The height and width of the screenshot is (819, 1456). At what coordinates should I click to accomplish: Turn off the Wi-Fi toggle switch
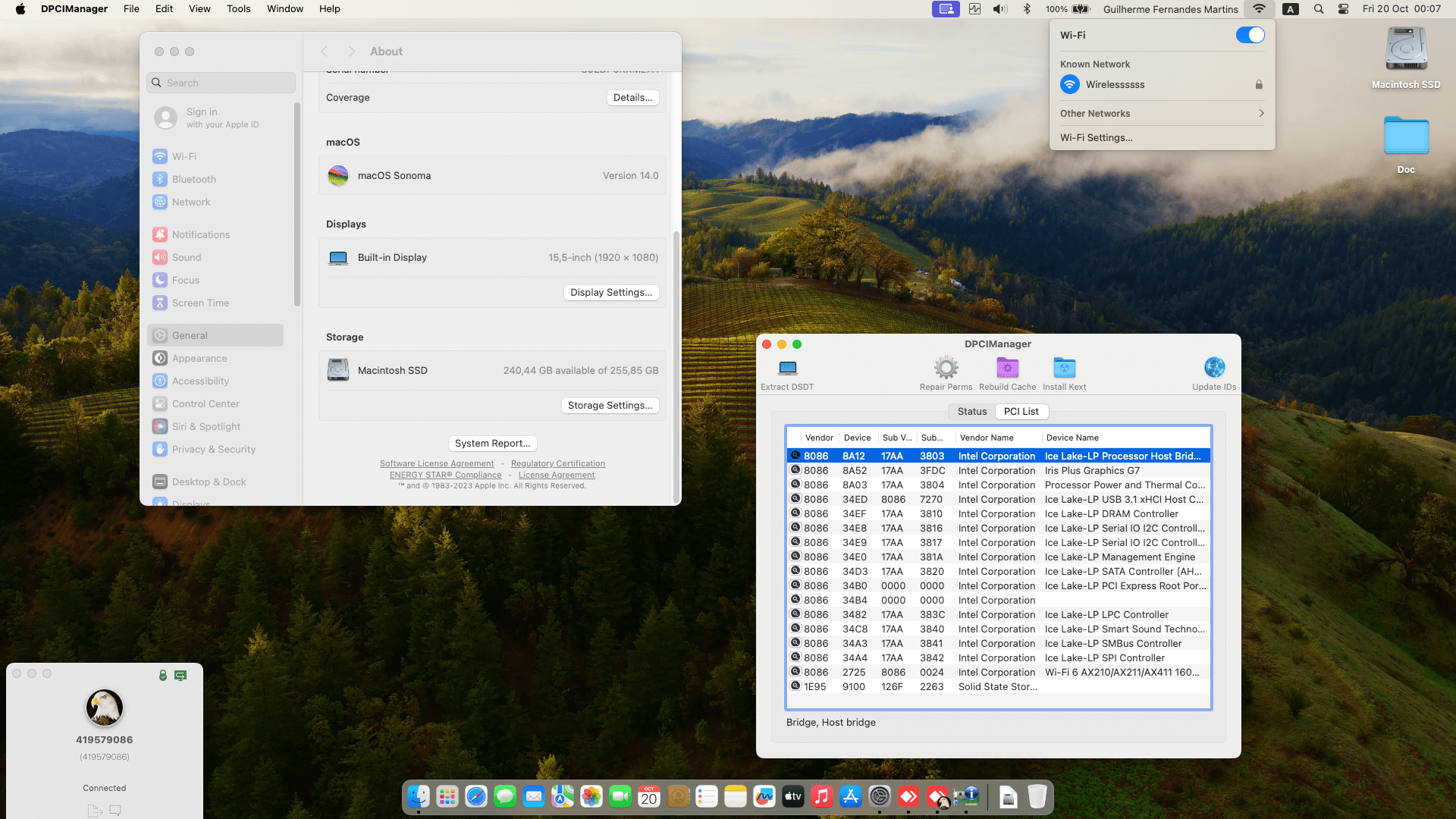1250,35
